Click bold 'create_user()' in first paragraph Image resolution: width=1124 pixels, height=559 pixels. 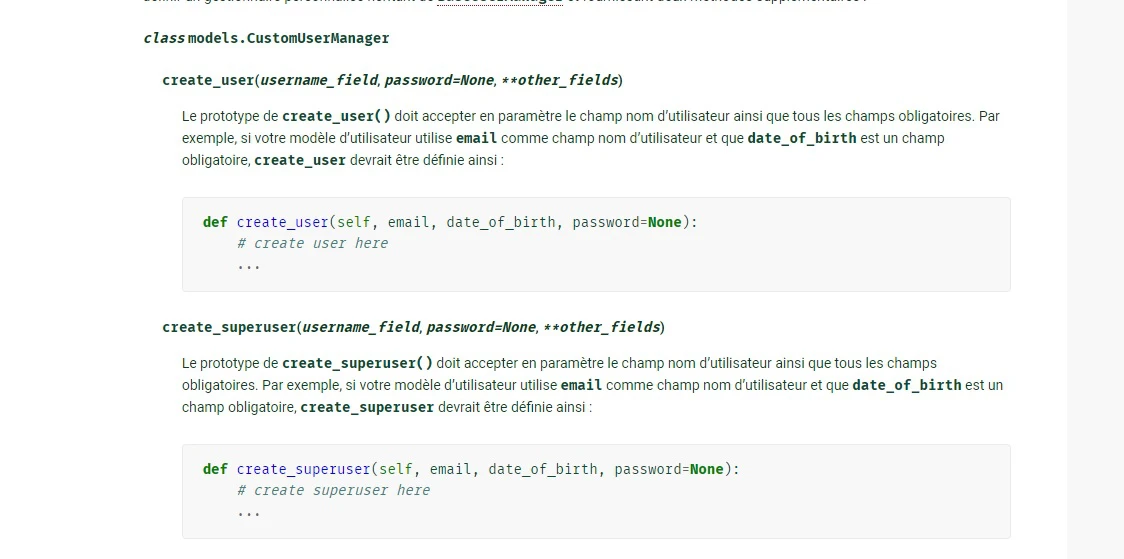point(336,116)
